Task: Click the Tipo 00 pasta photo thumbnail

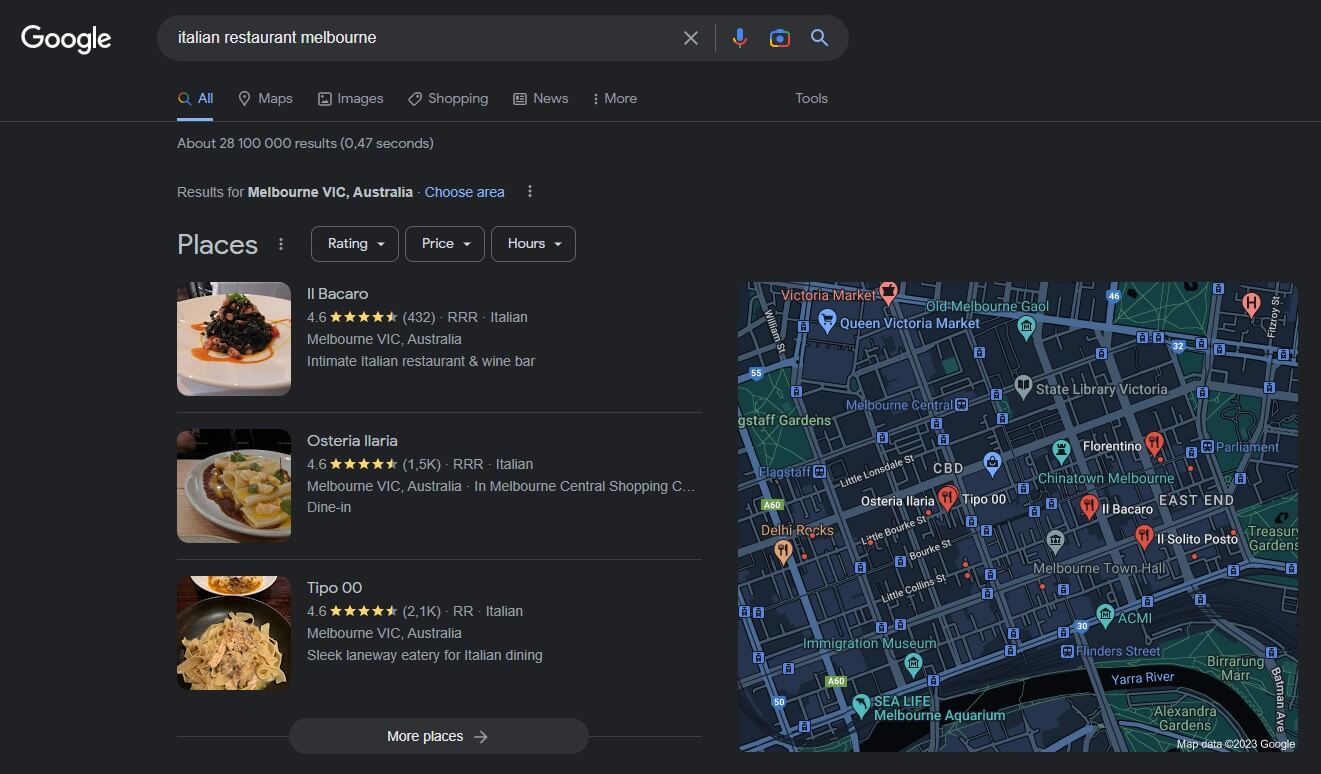Action: tap(234, 633)
